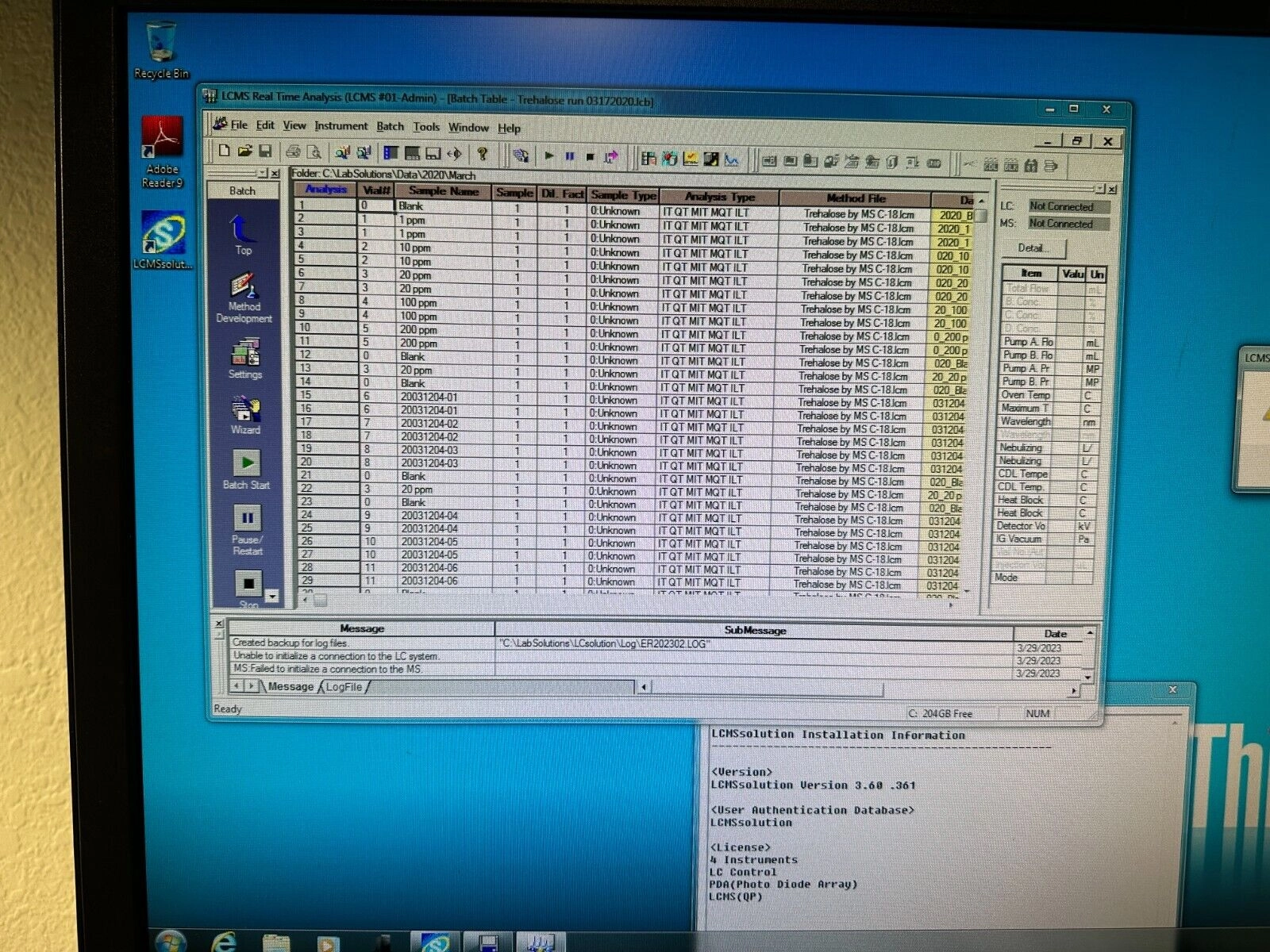Click the Internet Explorer taskbar icon

pos(225,942)
